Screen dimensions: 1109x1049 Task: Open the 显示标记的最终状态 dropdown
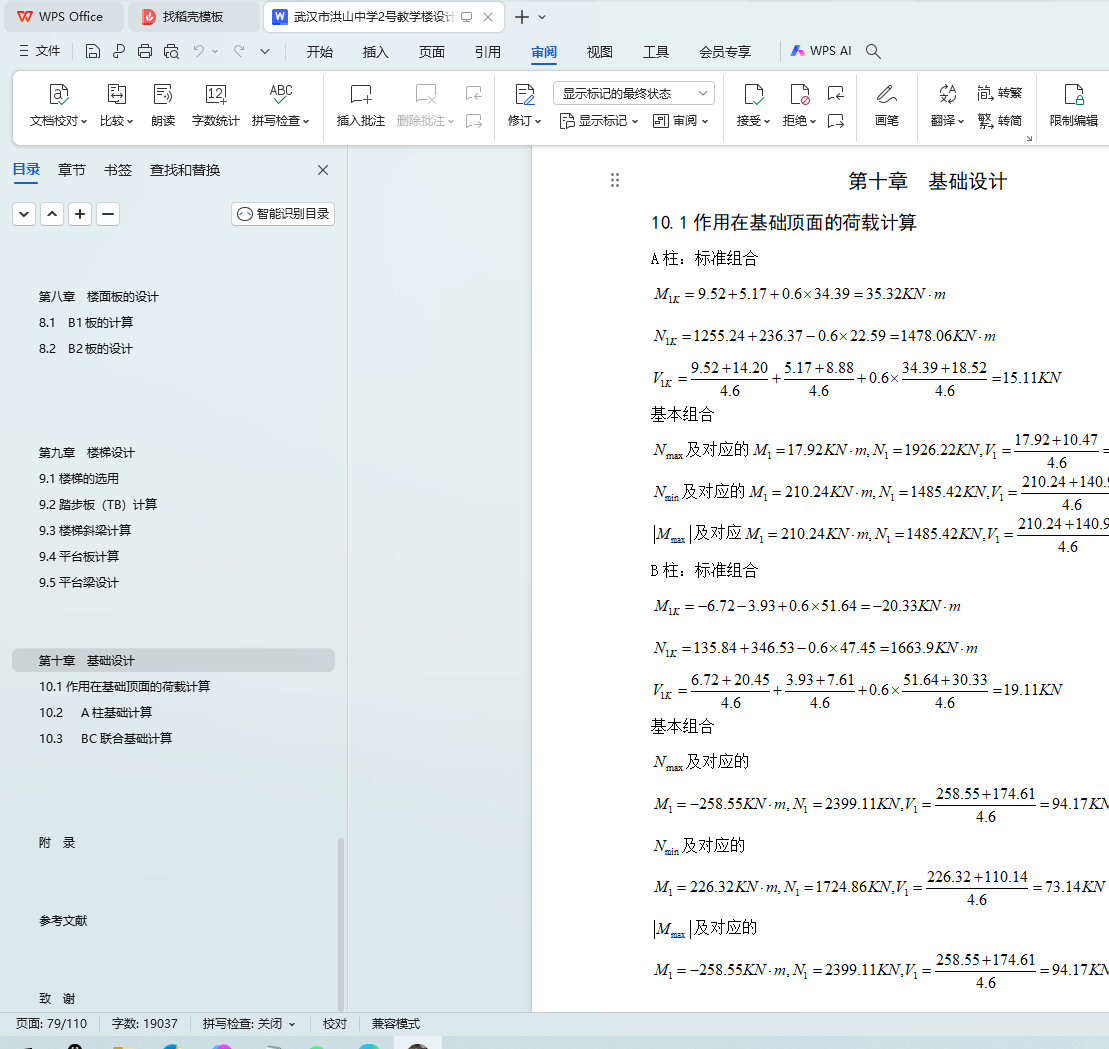point(634,93)
